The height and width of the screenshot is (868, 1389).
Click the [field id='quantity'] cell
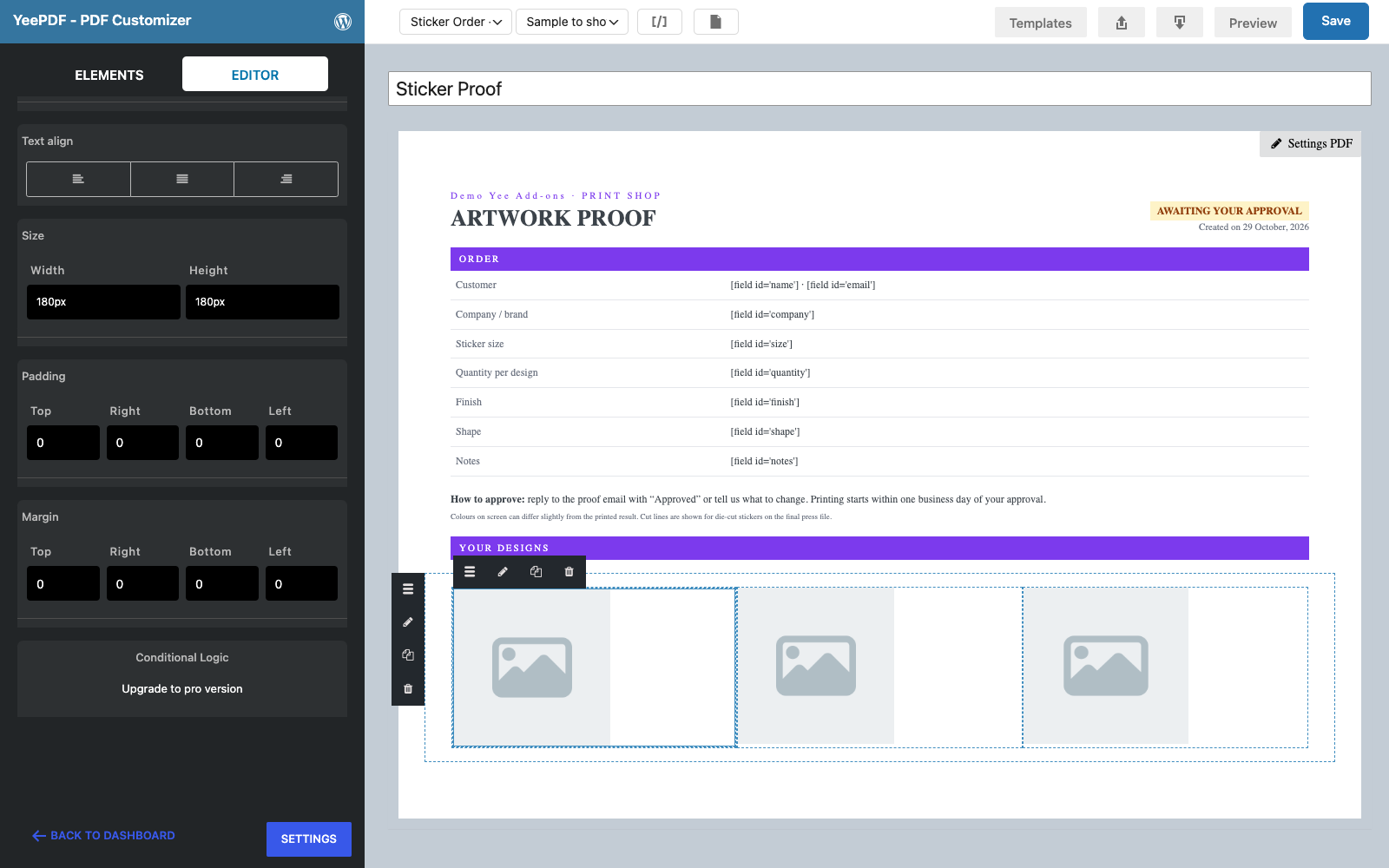pyautogui.click(x=770, y=373)
